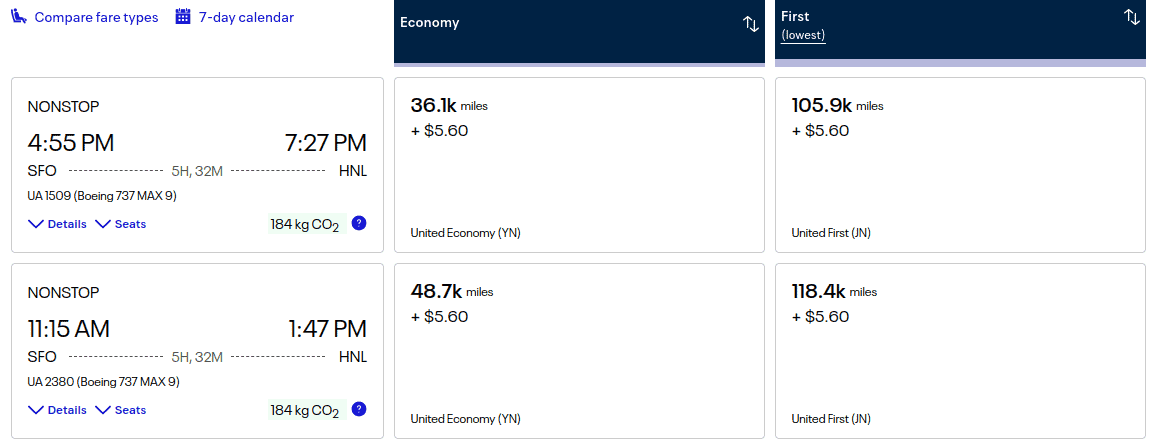Click the calendar icon beside 7-day calendar
Screen dimensions: 1156x446
tap(183, 16)
